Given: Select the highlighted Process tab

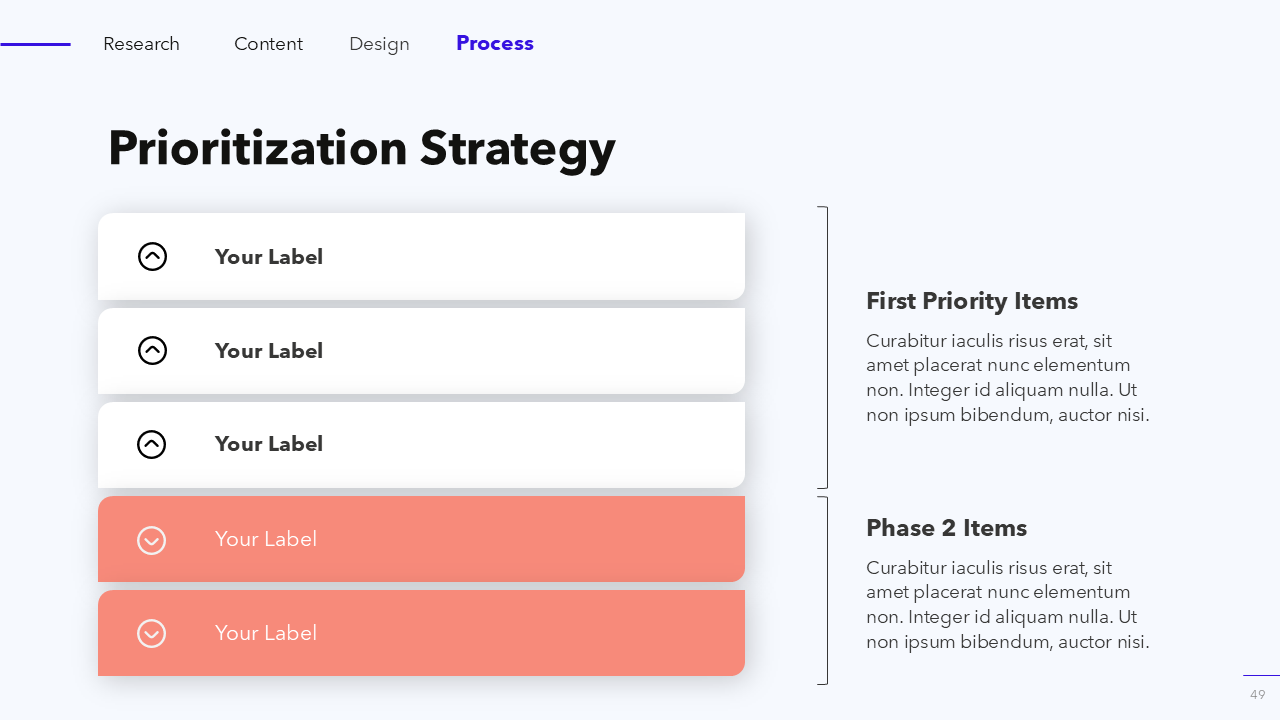Looking at the screenshot, I should 495,43.
